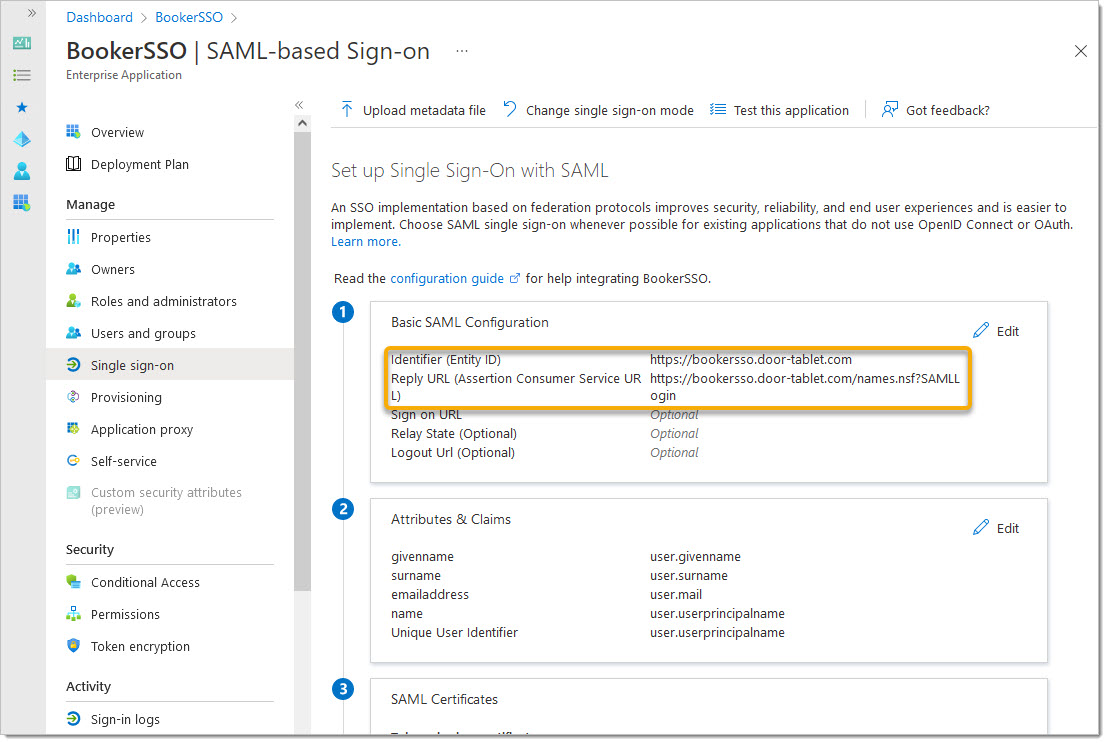Image resolution: width=1107 pixels, height=743 pixels.
Task: Expand the far-left portal menu chevron
Action: click(x=32, y=13)
